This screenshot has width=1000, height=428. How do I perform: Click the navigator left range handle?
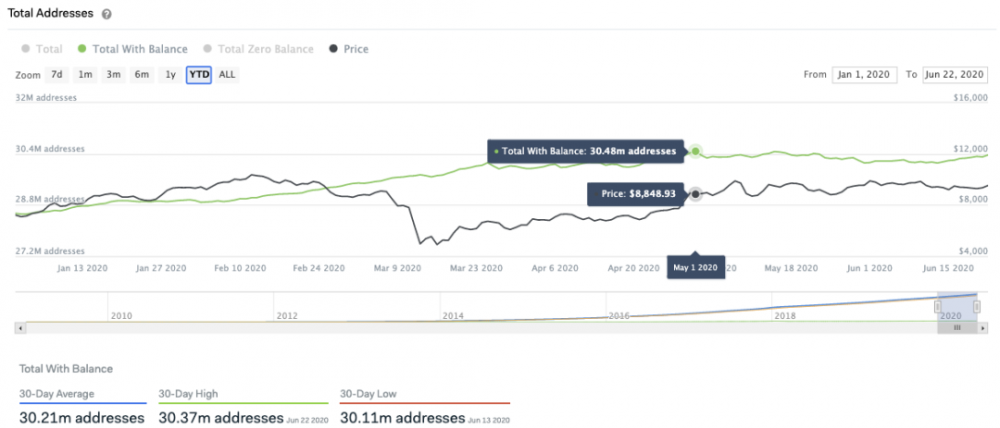coord(938,306)
